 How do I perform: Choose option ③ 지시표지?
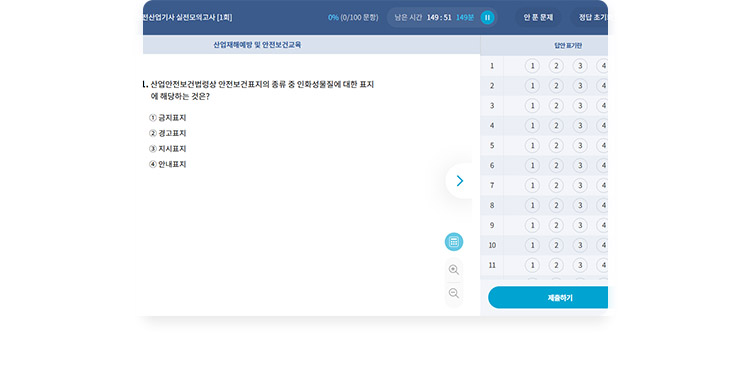pos(167,149)
